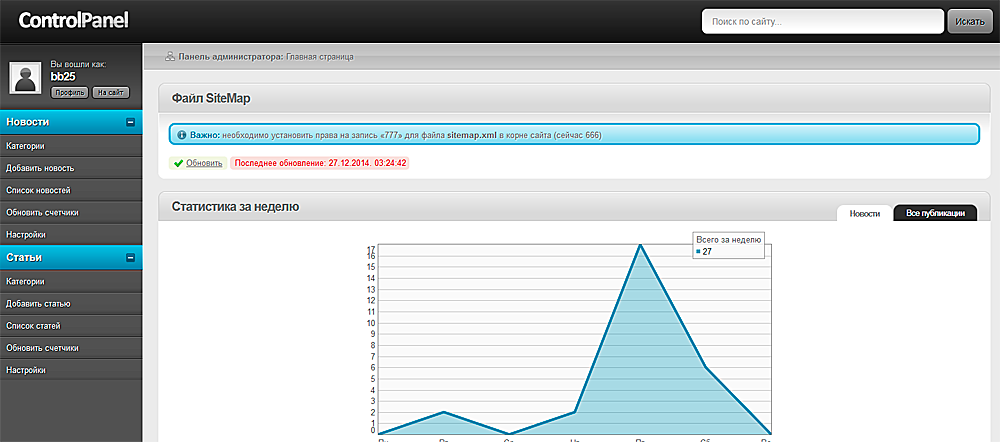Click the user avatar picture

pos(26,78)
